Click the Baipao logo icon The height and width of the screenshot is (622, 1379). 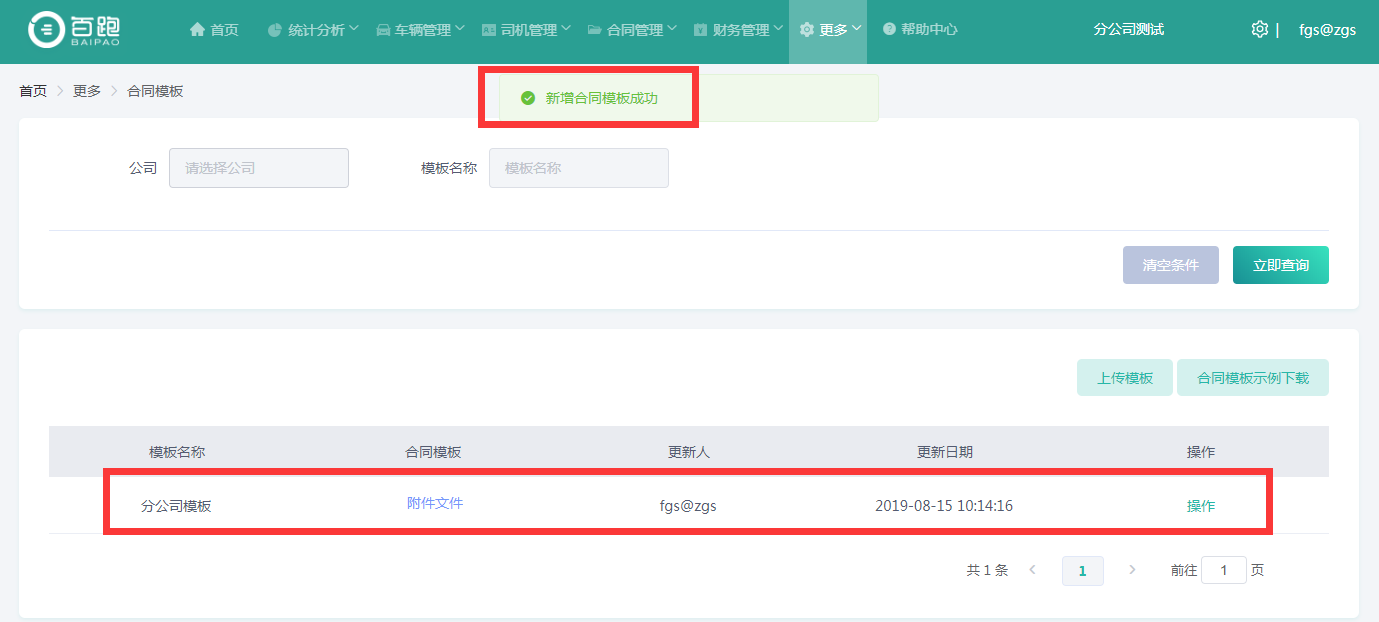tap(46, 30)
